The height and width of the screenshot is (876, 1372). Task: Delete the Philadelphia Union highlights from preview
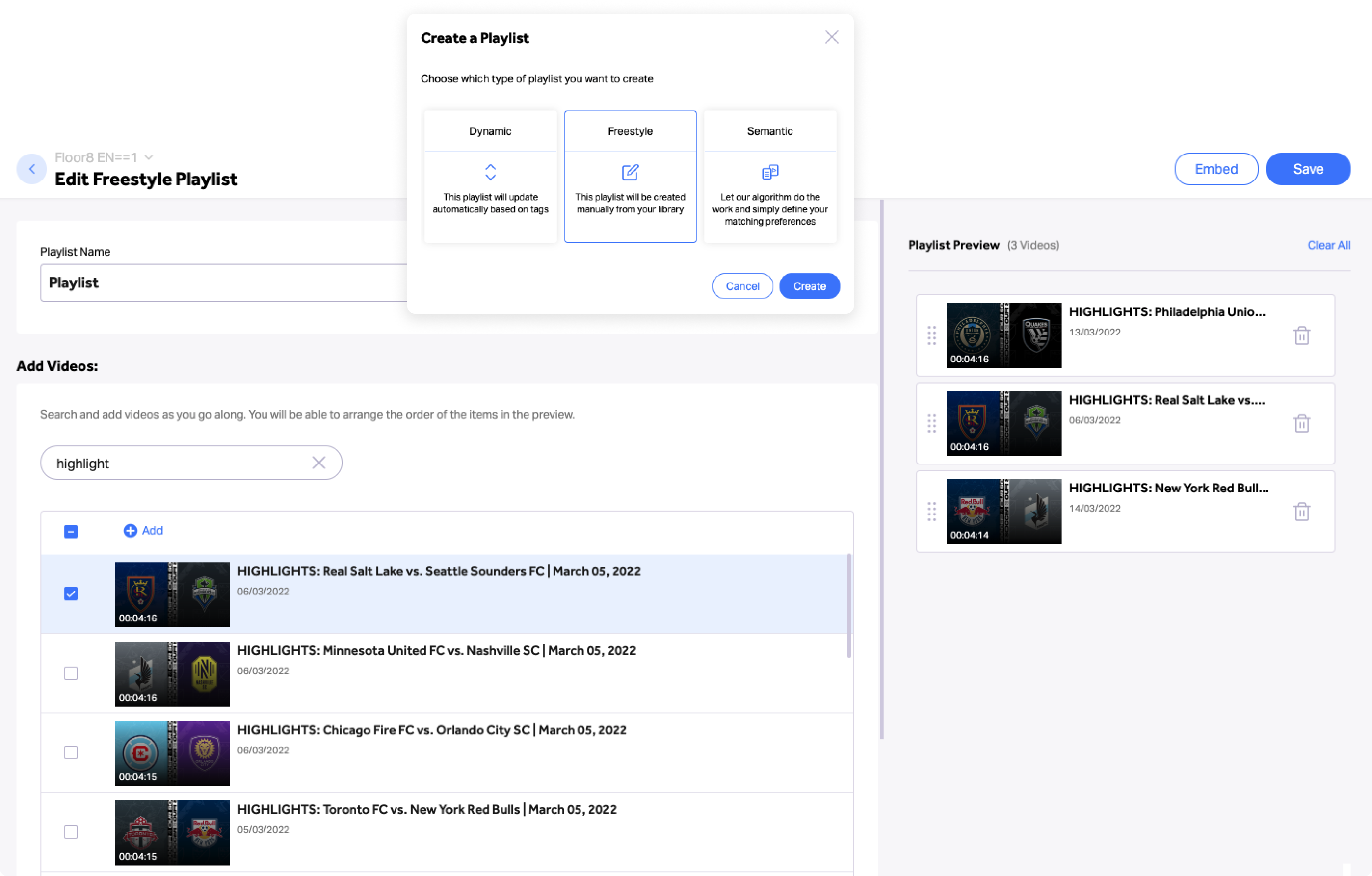pos(1301,335)
